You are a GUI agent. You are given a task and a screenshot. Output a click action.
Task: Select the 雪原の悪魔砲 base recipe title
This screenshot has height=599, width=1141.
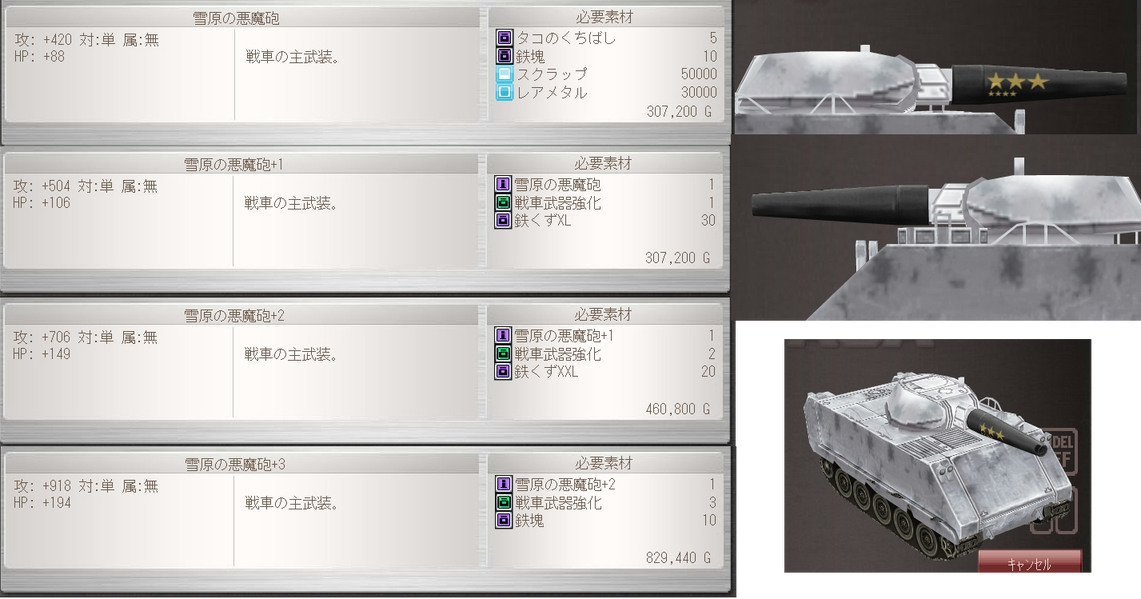235,18
